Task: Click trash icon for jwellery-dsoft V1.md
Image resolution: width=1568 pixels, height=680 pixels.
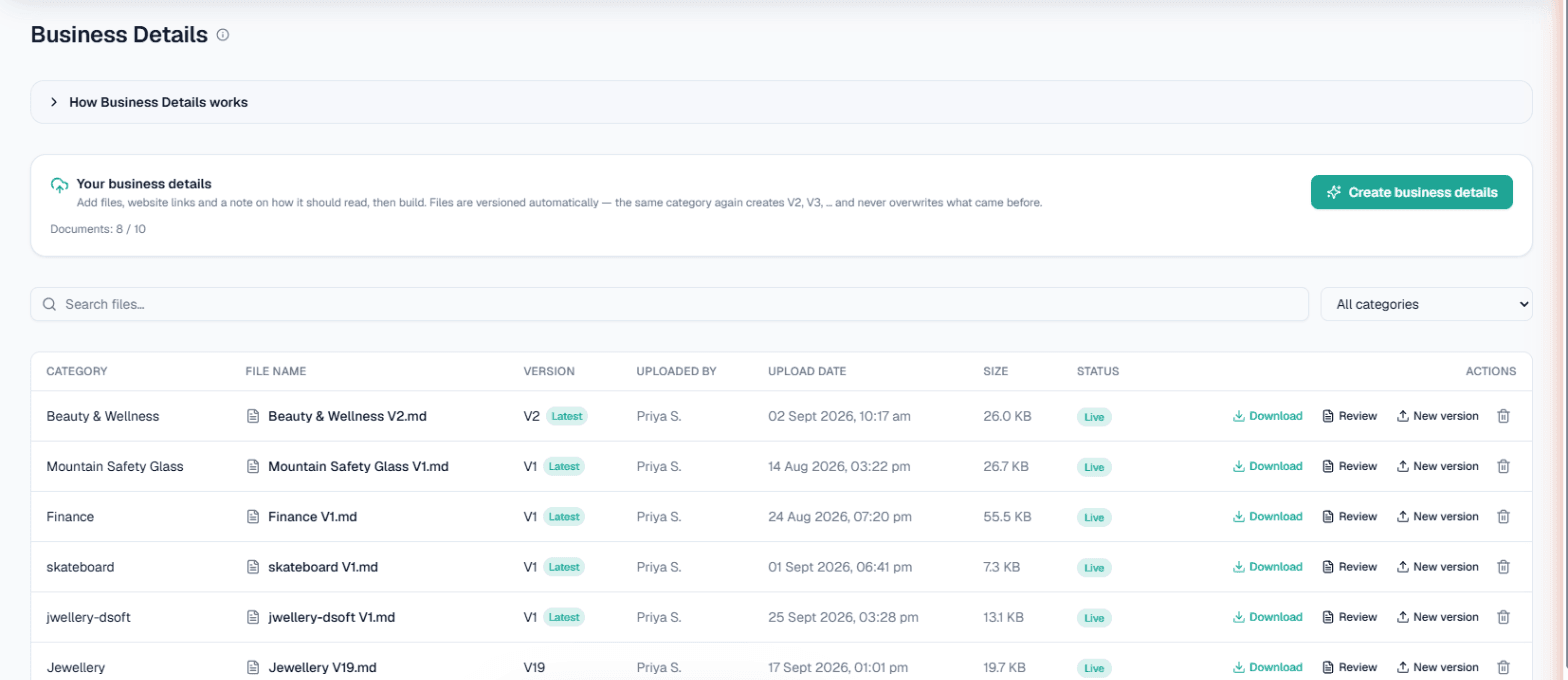Action: click(x=1502, y=617)
